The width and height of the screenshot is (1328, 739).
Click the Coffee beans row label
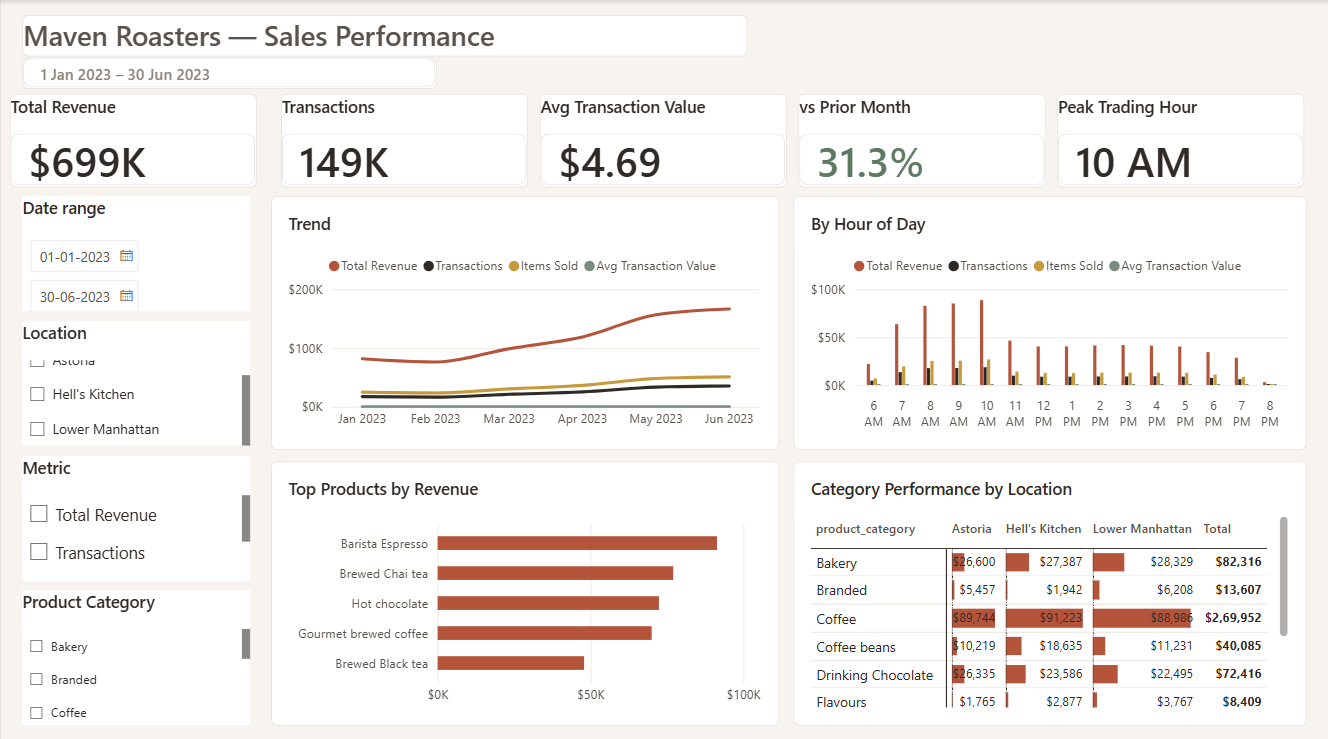coord(856,647)
